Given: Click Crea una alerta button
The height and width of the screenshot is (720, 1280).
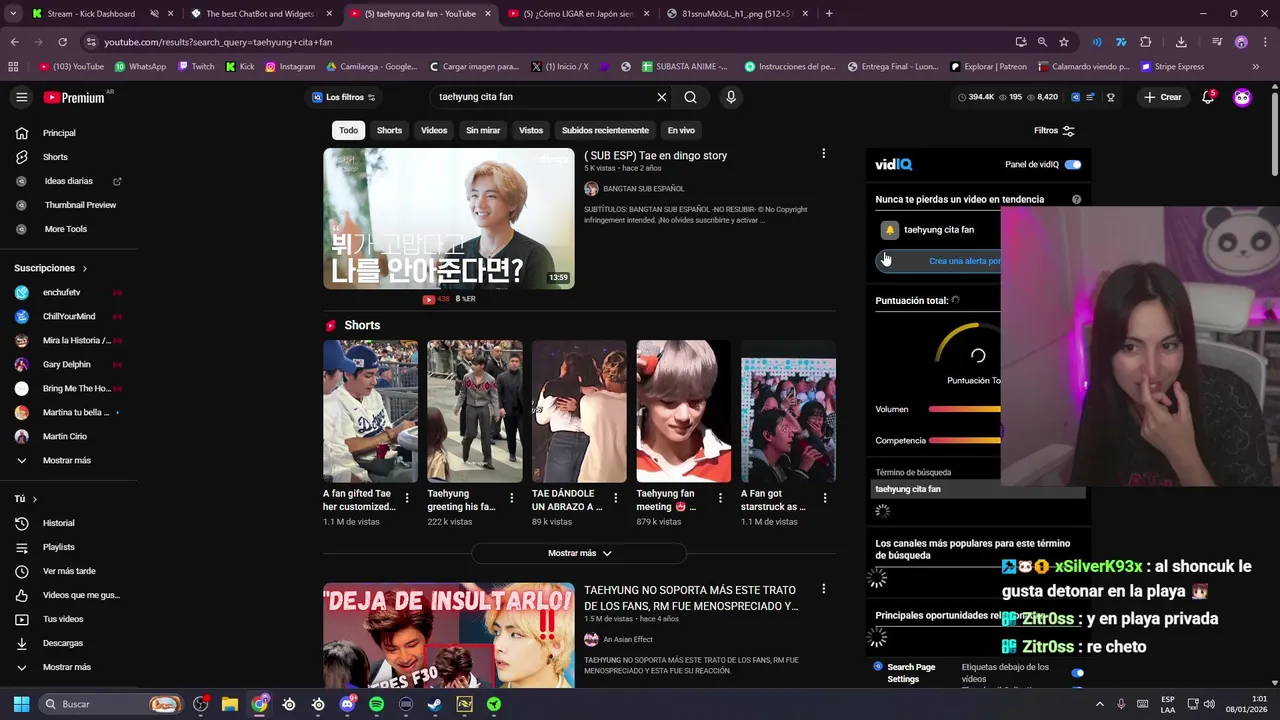Looking at the screenshot, I should 939,261.
